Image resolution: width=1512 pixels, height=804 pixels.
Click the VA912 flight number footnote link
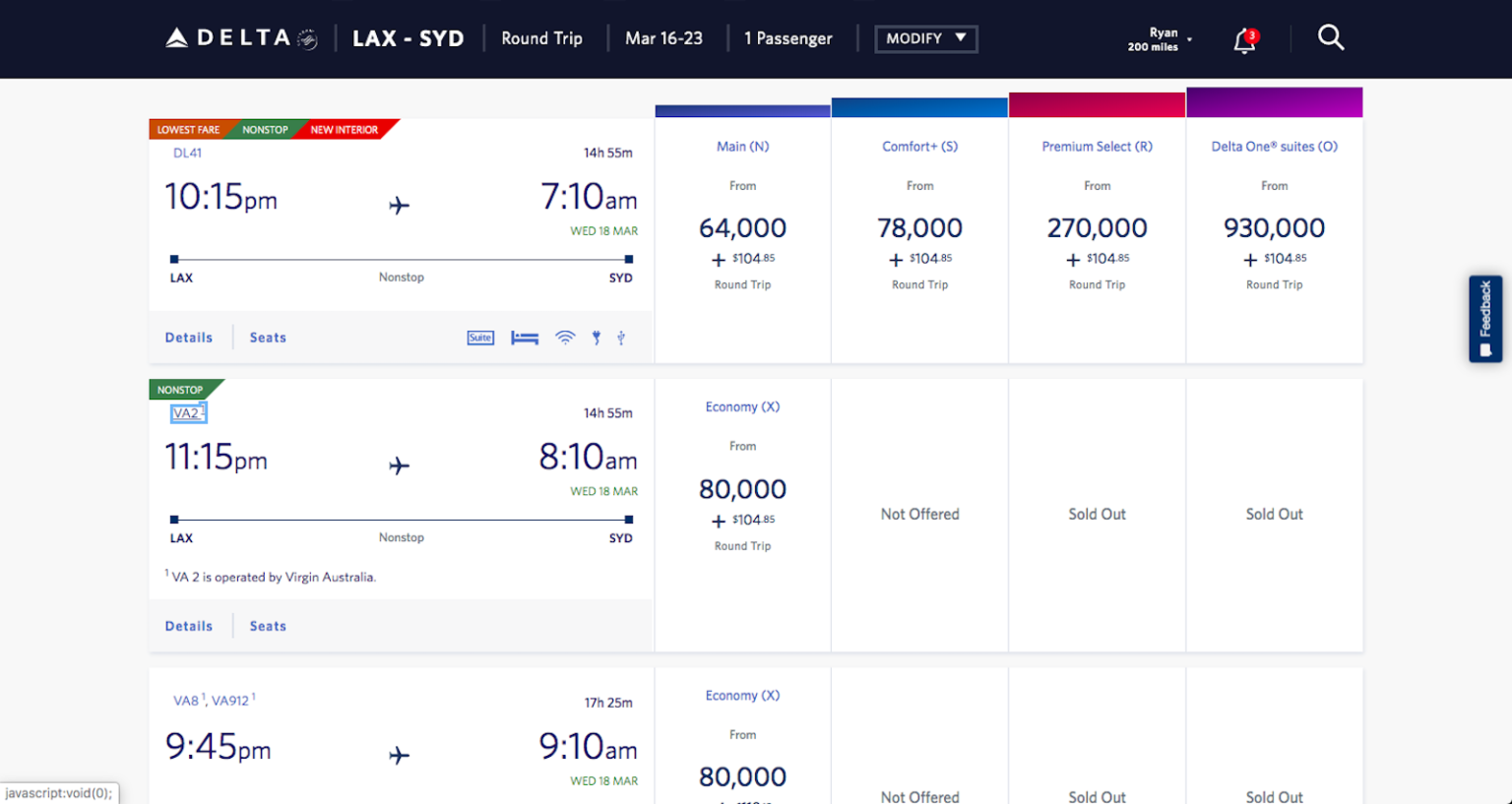(x=228, y=701)
